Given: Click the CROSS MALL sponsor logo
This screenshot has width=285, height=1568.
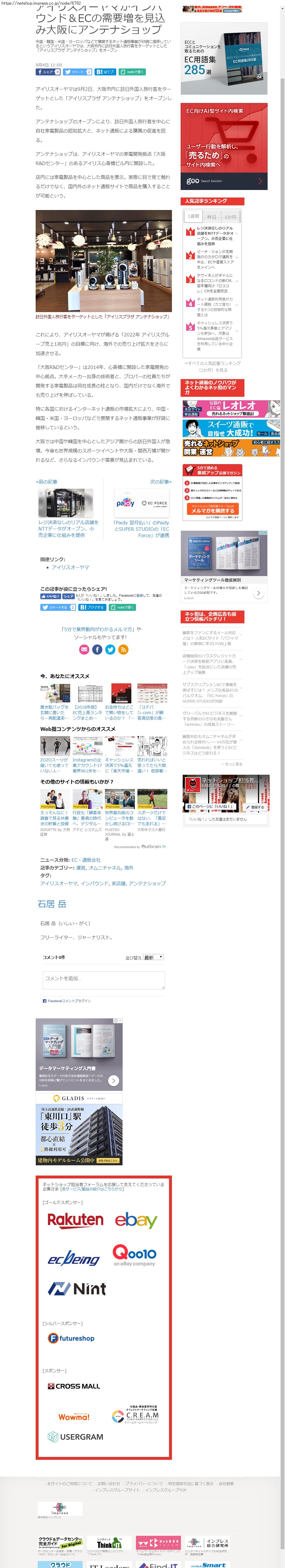Looking at the screenshot, I should point(74,1386).
